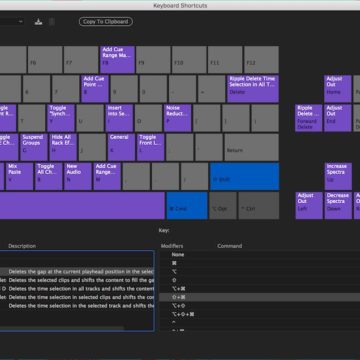360x360 pixels.
Task: Select the Forward Delete Ripple Delete key
Action: click(x=309, y=118)
